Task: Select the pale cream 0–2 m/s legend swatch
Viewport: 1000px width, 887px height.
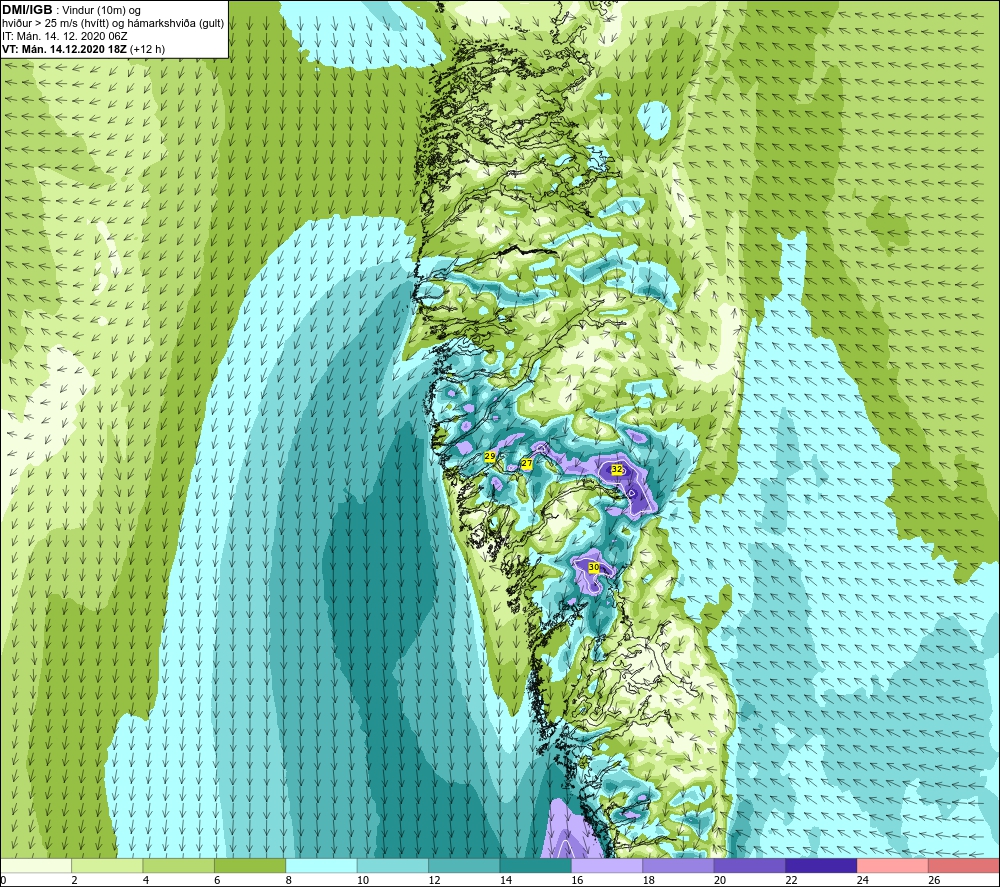Action: coord(36,866)
